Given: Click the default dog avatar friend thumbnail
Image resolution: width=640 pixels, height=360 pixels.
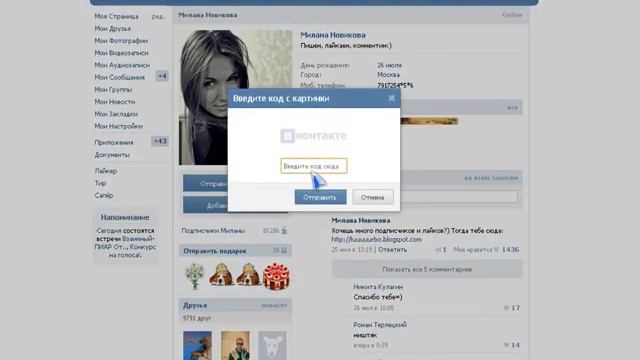Looking at the screenshot, I should pyautogui.click(x=272, y=345).
